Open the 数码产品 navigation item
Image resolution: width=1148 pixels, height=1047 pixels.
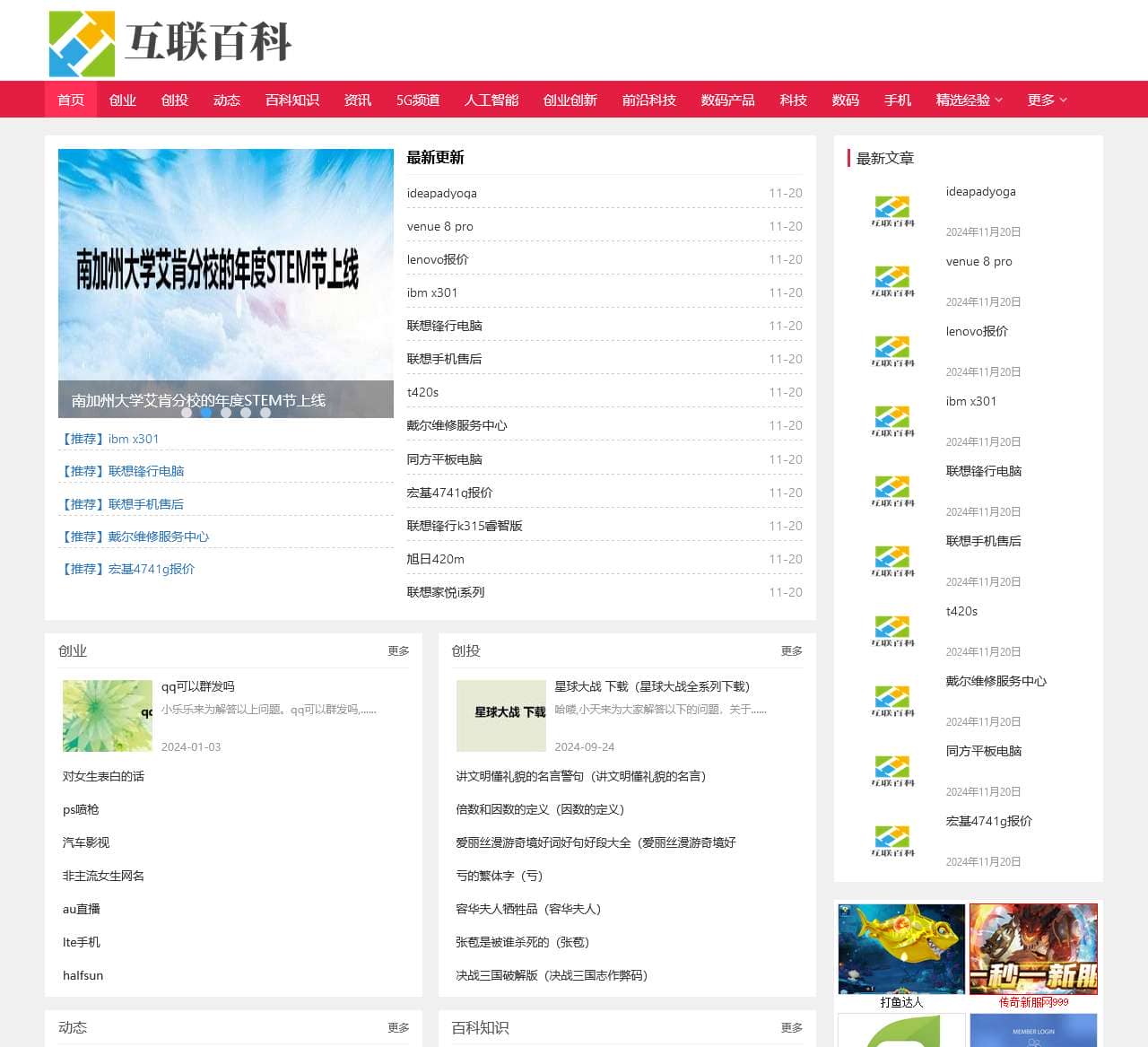coord(728,100)
